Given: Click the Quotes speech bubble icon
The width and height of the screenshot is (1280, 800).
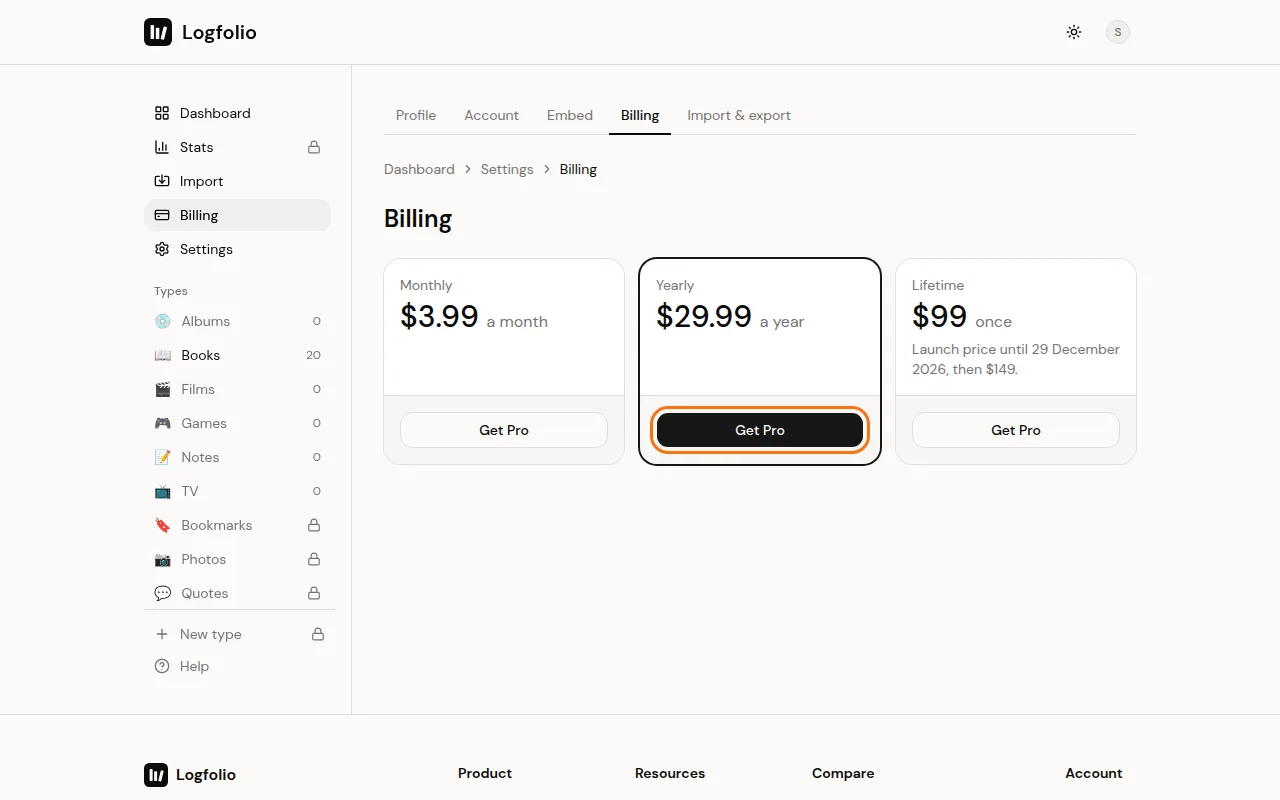Looking at the screenshot, I should [x=163, y=593].
